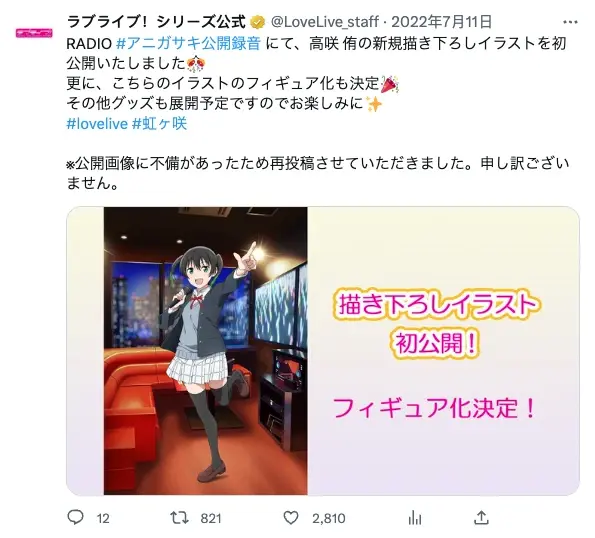595x538 pixels.
Task: Open the karaoke illustration image
Action: [x=206, y=351]
